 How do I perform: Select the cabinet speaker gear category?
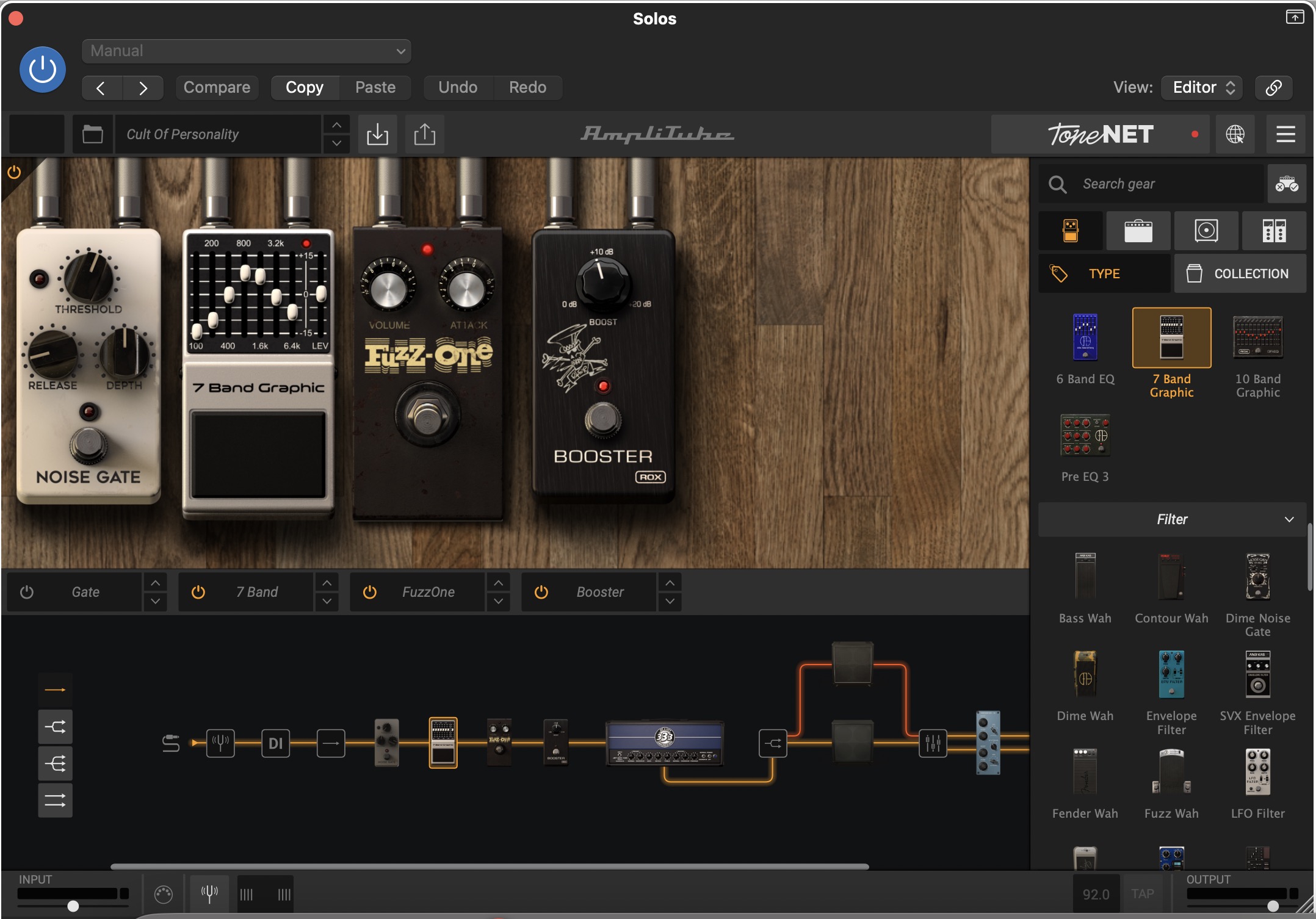[x=1206, y=231]
